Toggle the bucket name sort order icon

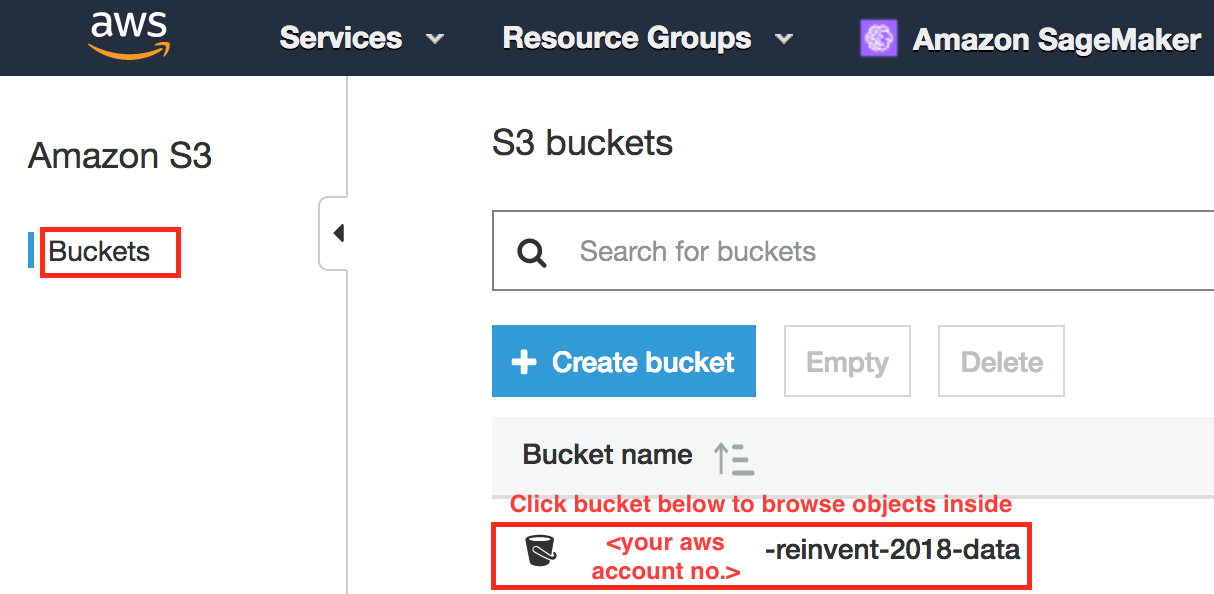(733, 458)
